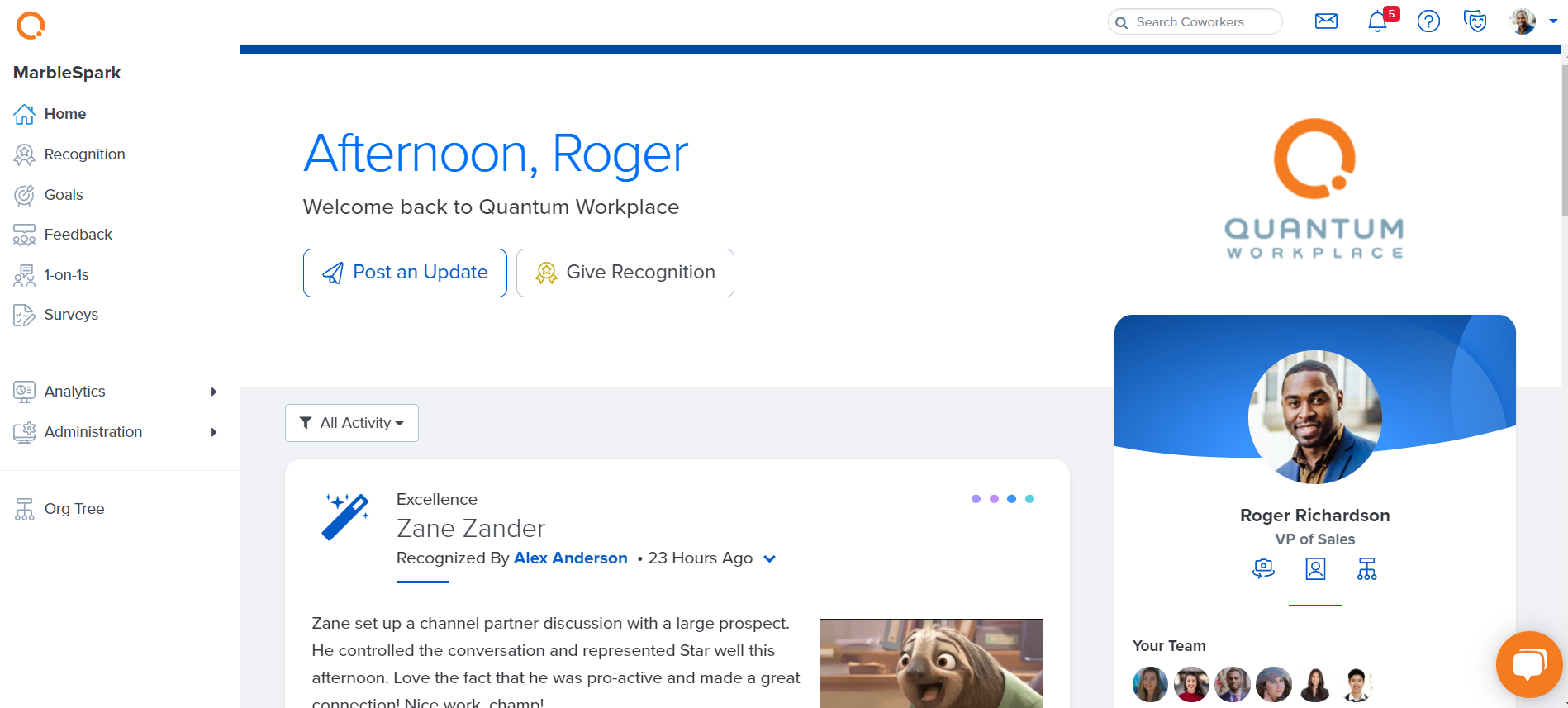Click the MarbleSpark organization name
This screenshot has width=1568, height=708.
coord(67,73)
